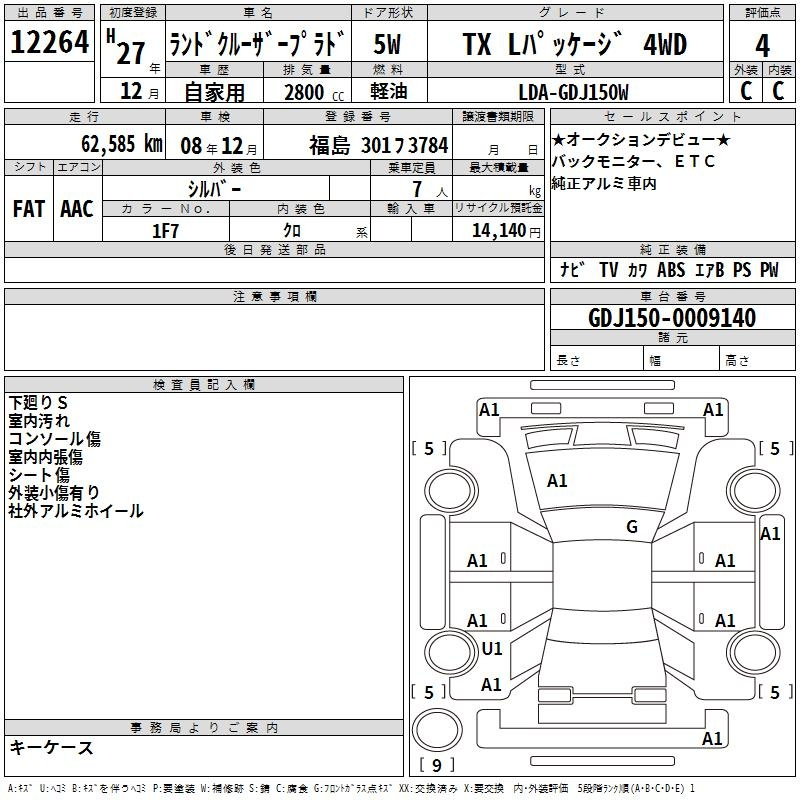Click the model code LDA-GDJ150W
Image resolution: width=800 pixels, height=800 pixels.
tap(573, 92)
